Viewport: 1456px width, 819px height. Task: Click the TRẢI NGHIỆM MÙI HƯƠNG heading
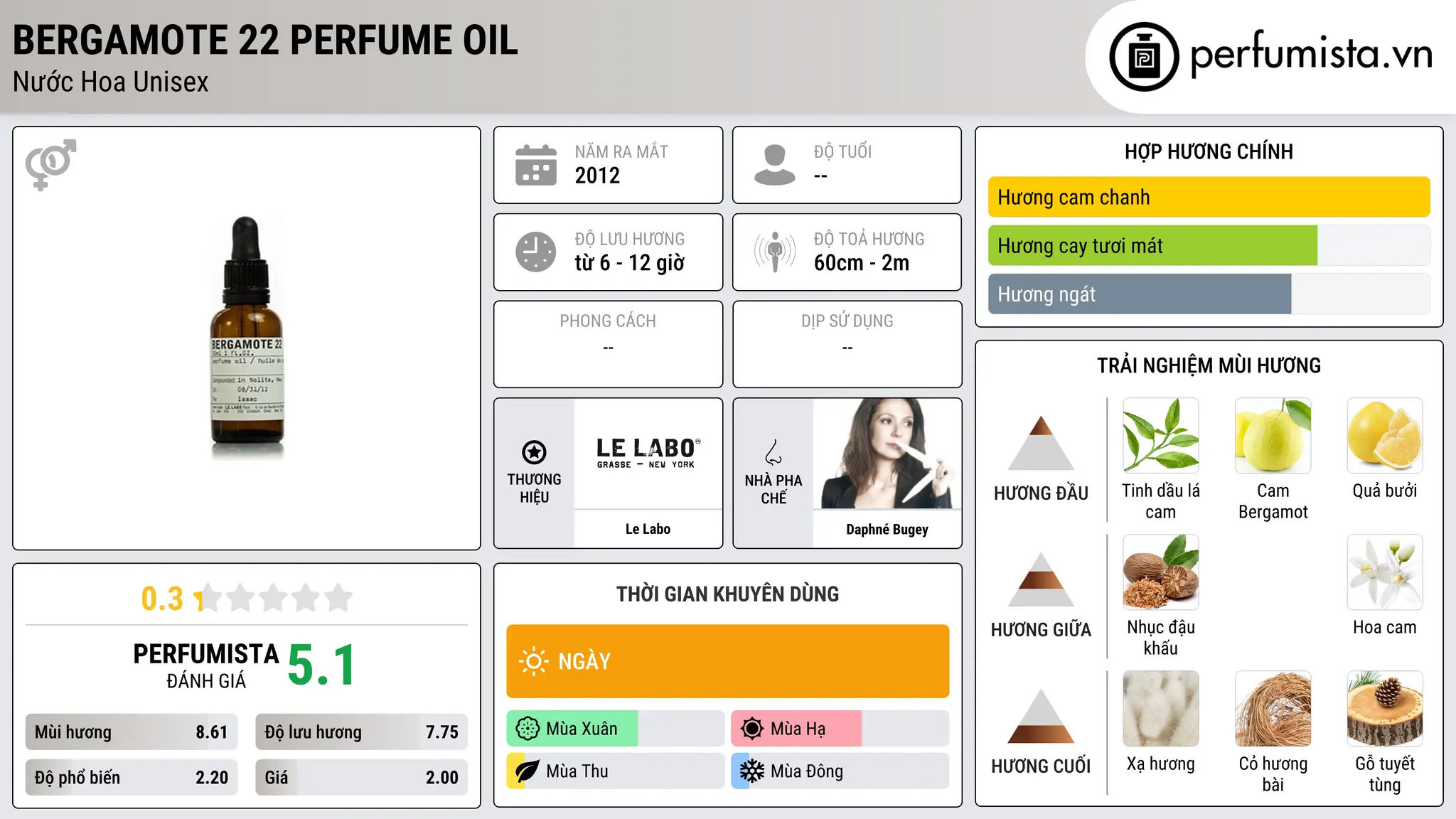click(1209, 365)
